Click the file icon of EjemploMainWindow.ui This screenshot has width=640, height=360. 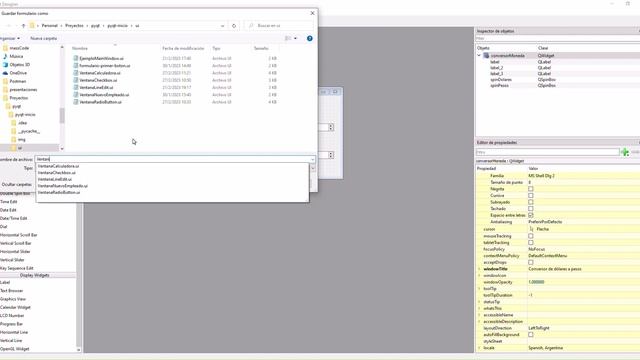[76, 58]
